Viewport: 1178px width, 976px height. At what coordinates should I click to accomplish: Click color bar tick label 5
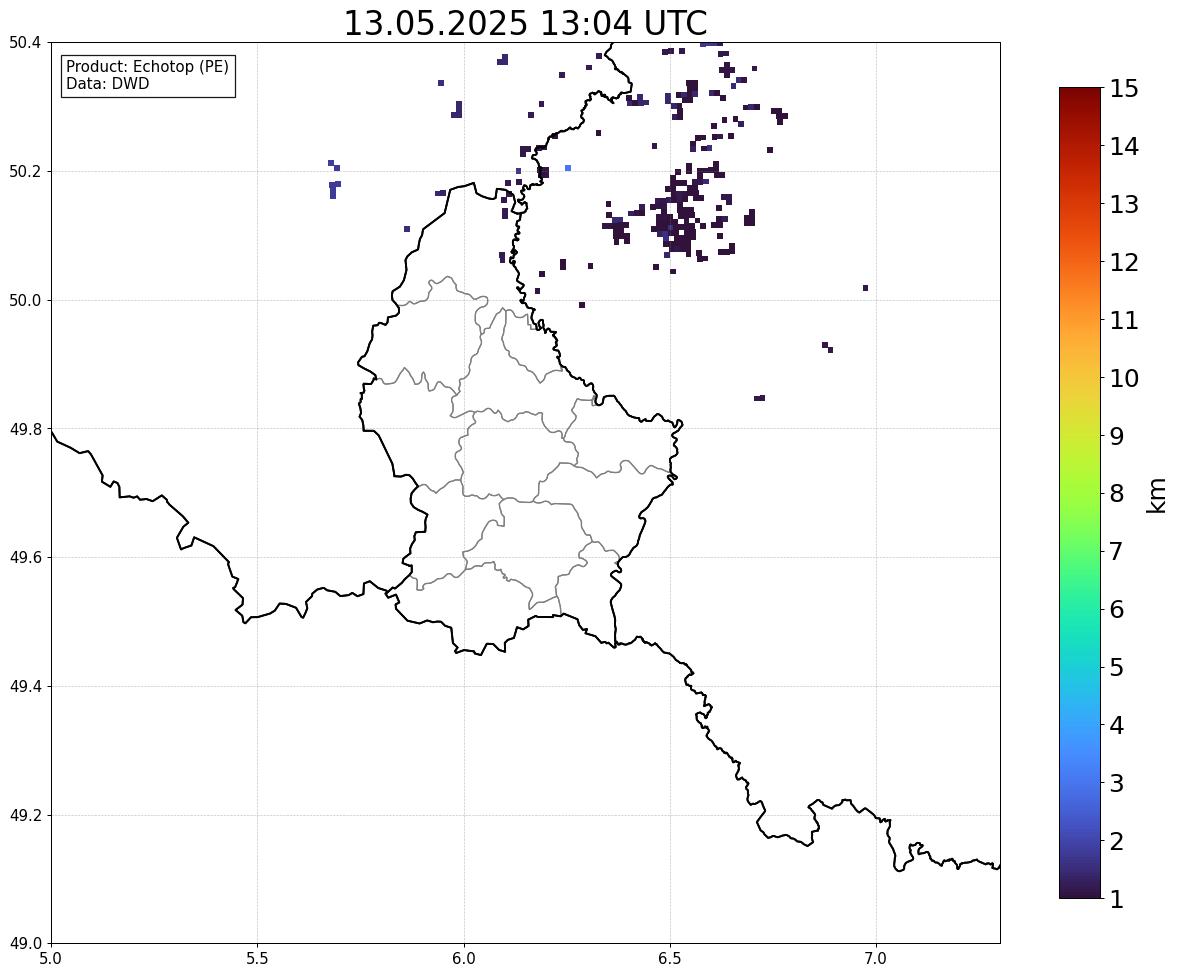pyautogui.click(x=1116, y=667)
